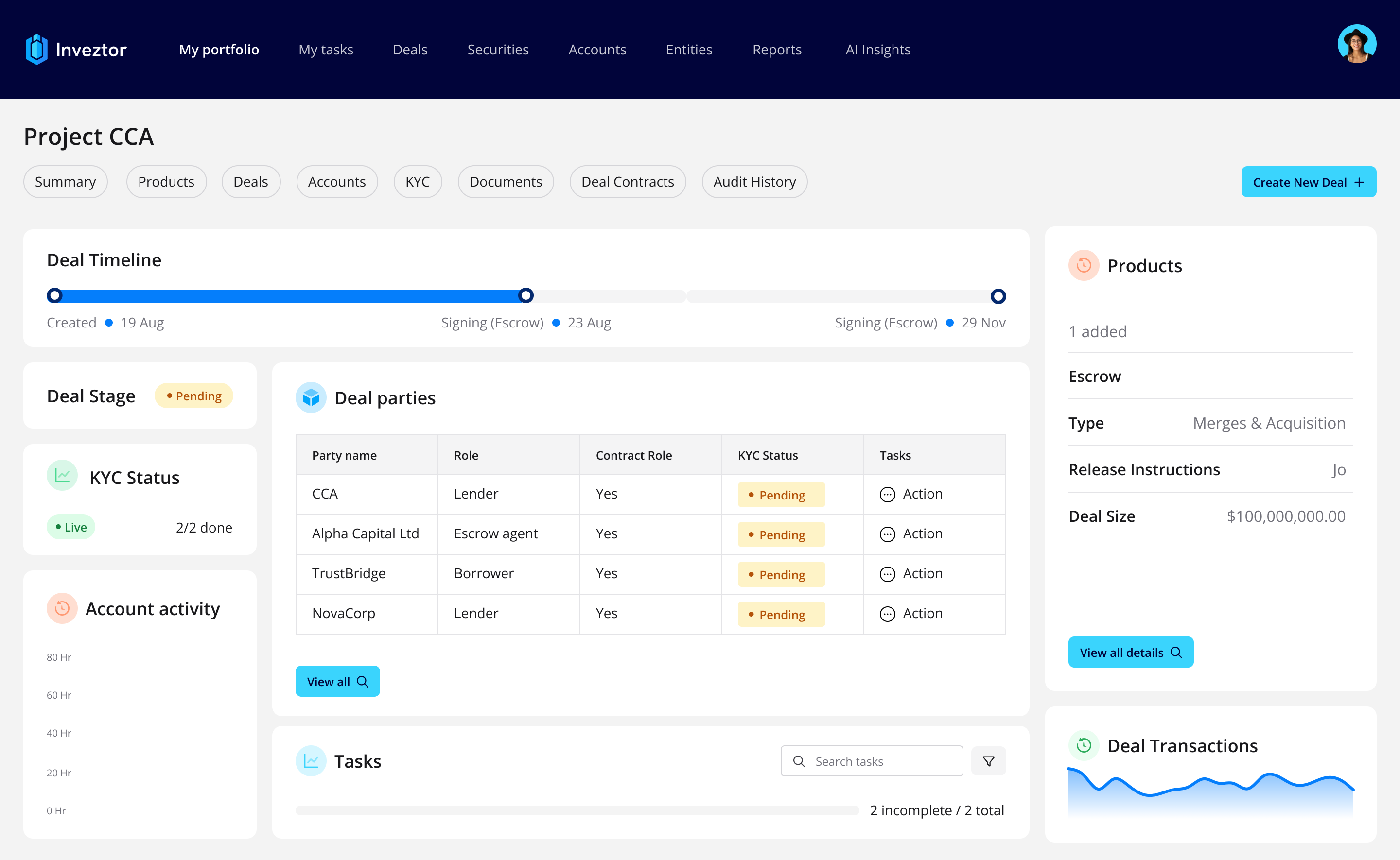Click the tasks filter funnel icon
This screenshot has width=1400, height=860.
click(988, 761)
